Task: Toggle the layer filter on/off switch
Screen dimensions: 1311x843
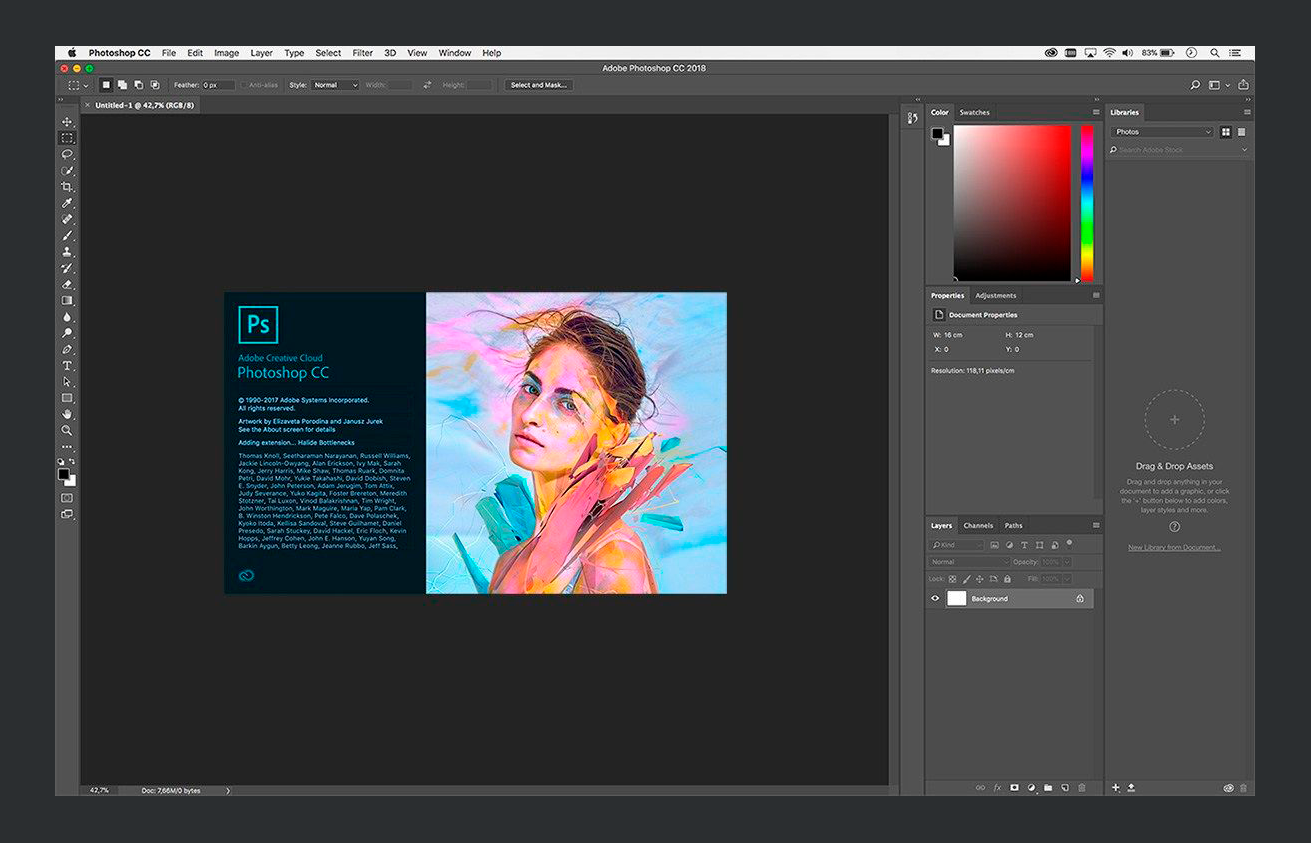Action: (x=1069, y=543)
